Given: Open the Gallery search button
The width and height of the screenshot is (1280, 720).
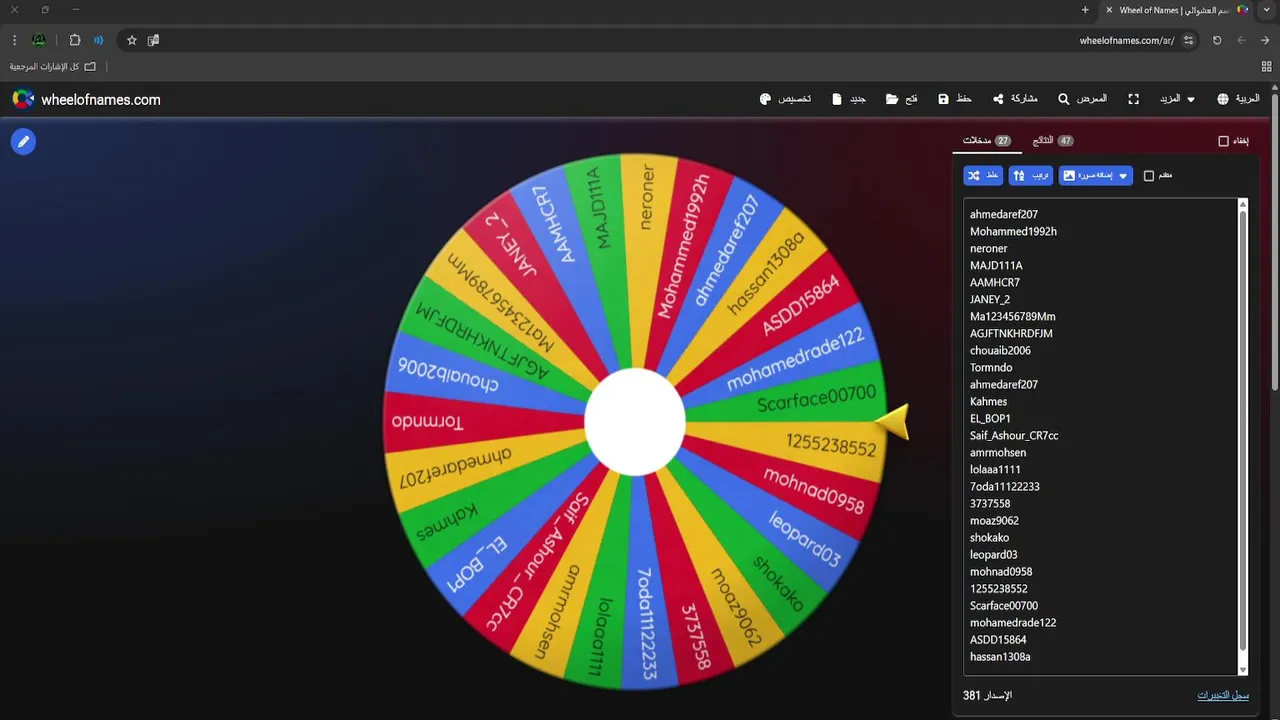Looking at the screenshot, I should [1083, 99].
